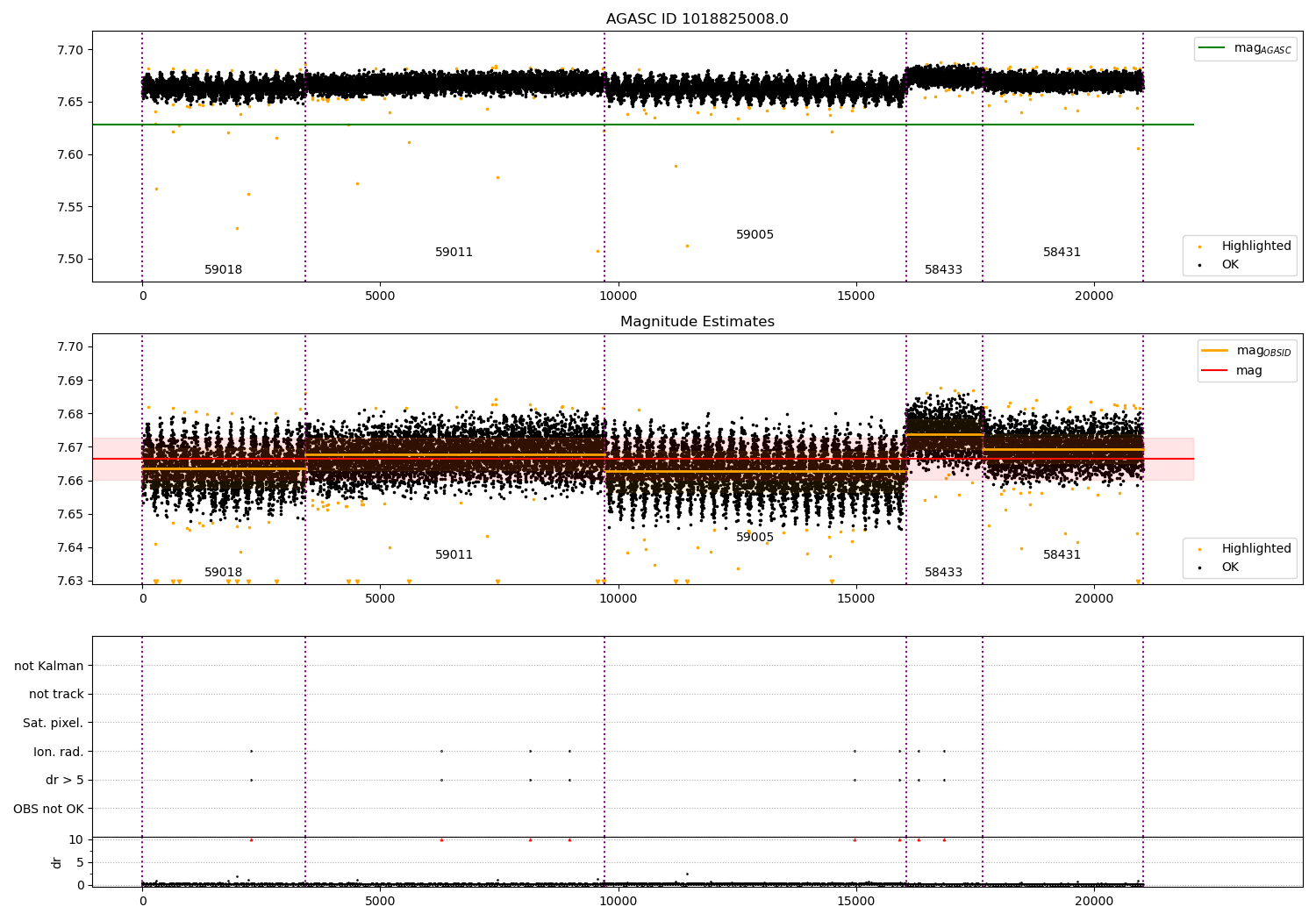Click the 7.60 y-axis tick label
Viewport: 1316px width, 921px height.
pyautogui.click(x=70, y=155)
